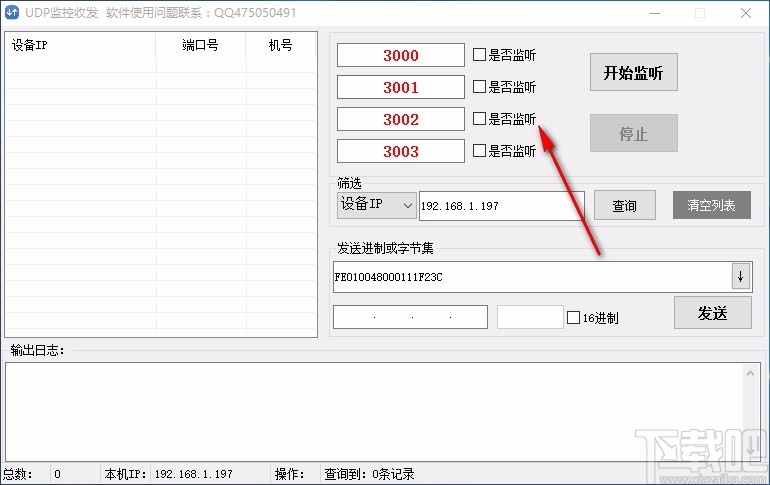770x485 pixels.
Task: Click the port 3000 input field
Action: (401, 55)
